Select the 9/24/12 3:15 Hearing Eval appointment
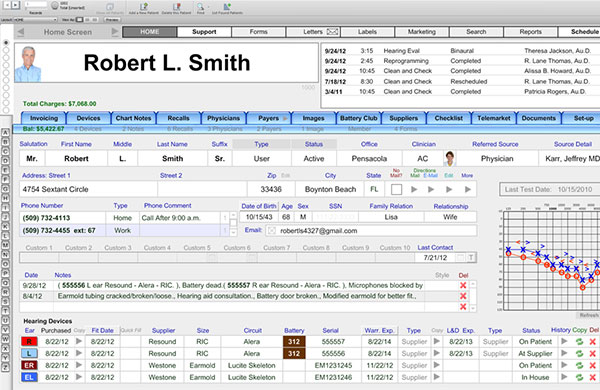The height and width of the screenshot is (390, 600). [x=460, y=51]
